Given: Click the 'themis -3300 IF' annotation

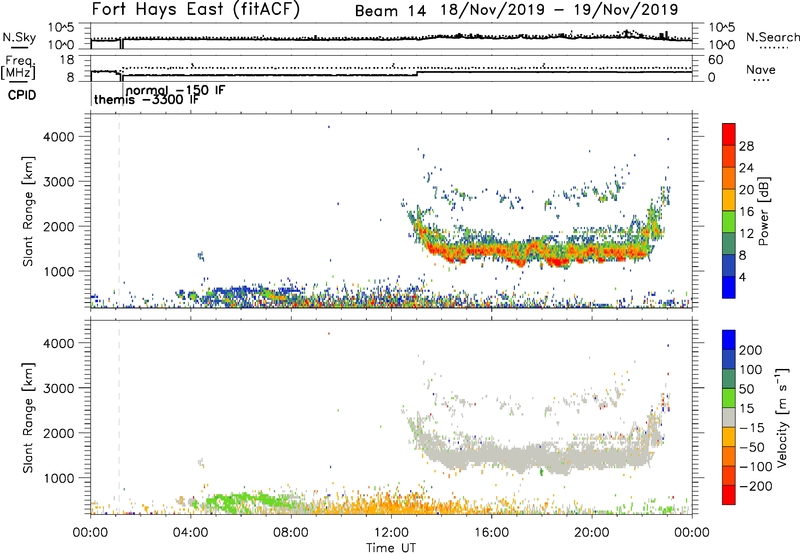Looking at the screenshot, I should (147, 100).
